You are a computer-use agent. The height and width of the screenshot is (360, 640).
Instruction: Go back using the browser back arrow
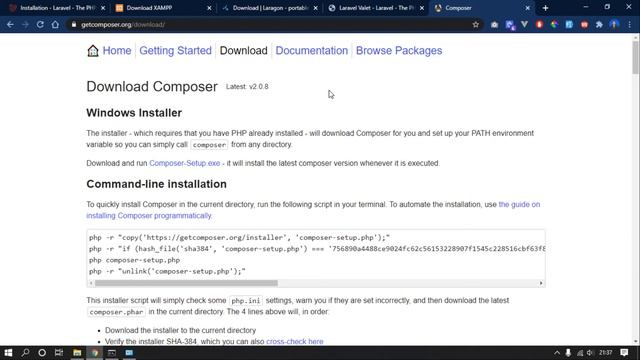10,24
